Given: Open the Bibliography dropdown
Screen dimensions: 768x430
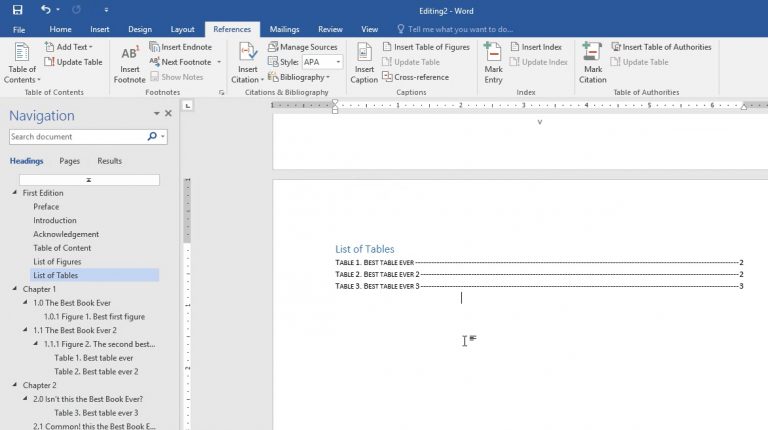Looking at the screenshot, I should 298,77.
